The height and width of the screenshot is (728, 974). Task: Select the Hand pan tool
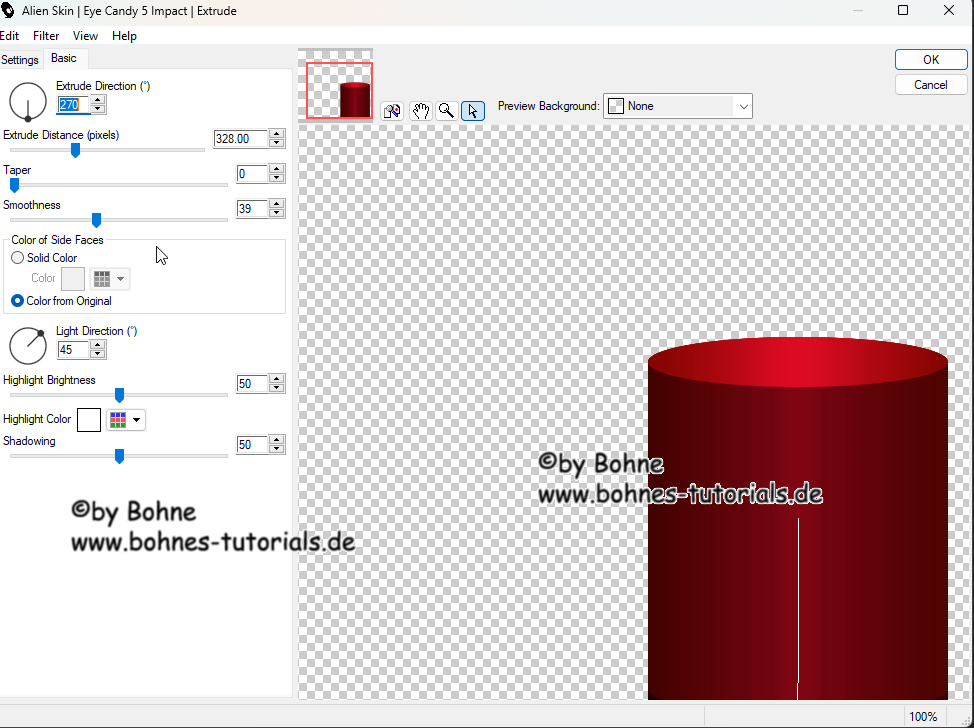tap(420, 110)
